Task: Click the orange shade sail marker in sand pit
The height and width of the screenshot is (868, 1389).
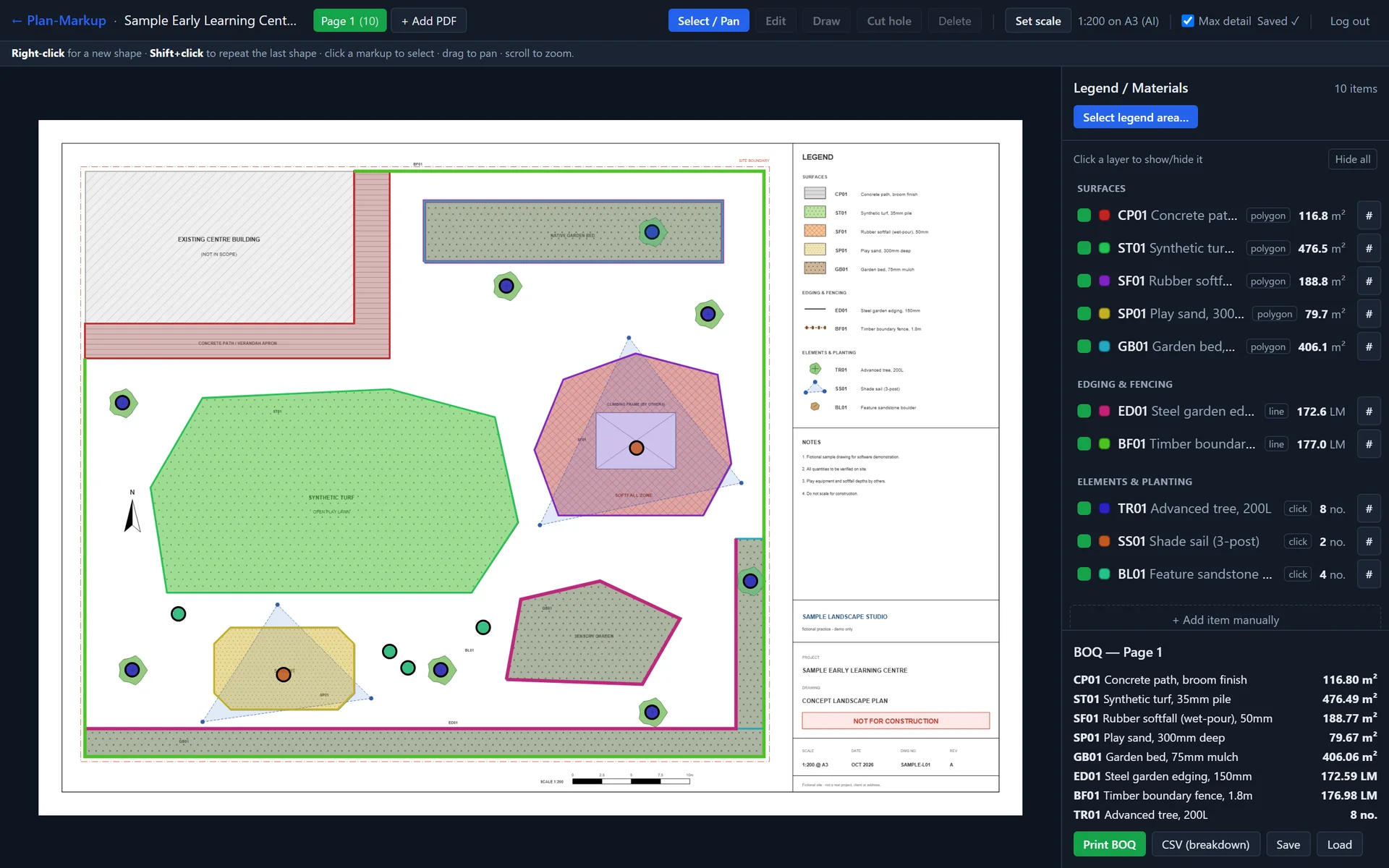Action: pyautogui.click(x=284, y=674)
